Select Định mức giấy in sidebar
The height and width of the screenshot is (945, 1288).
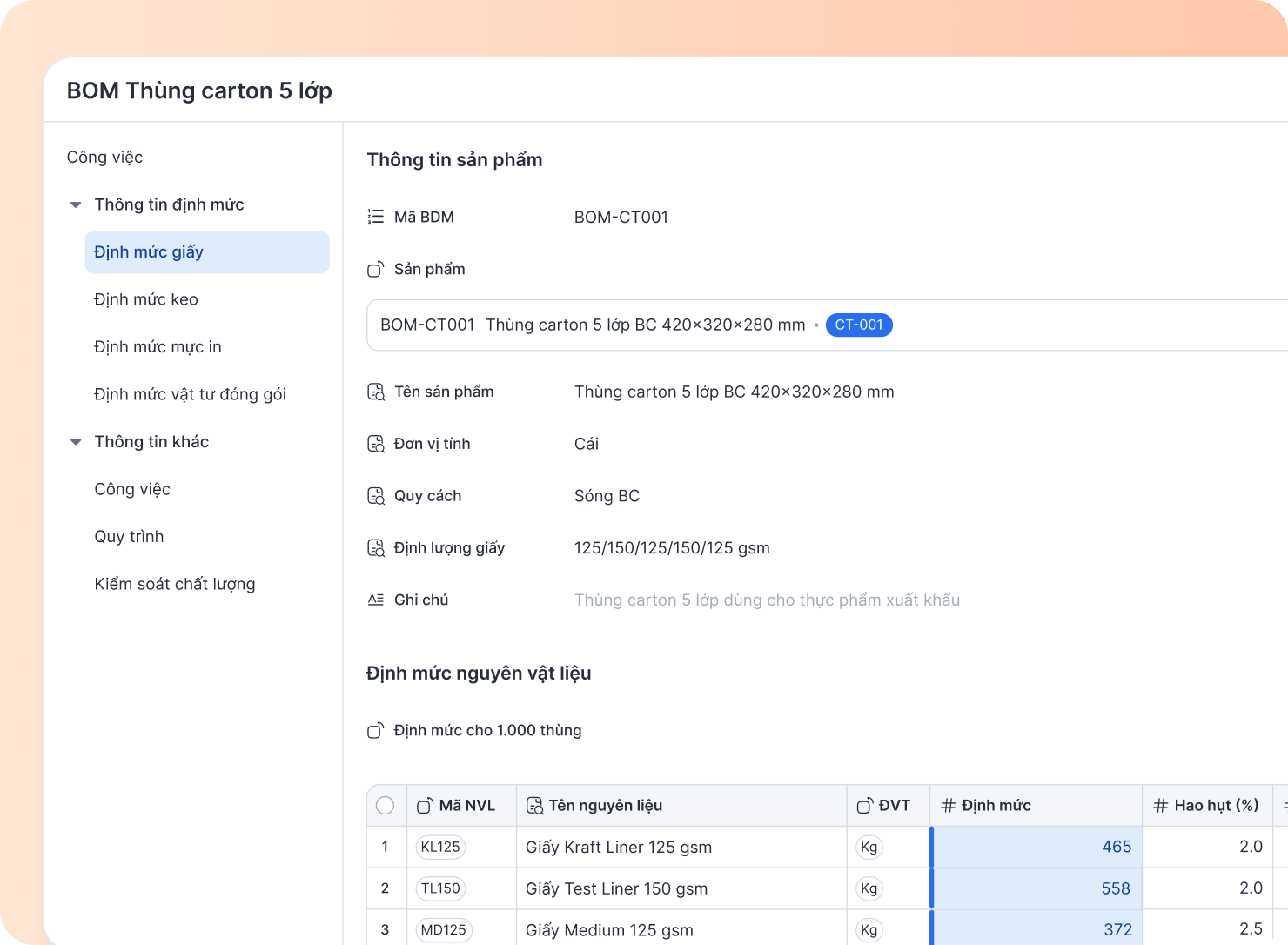pos(207,252)
